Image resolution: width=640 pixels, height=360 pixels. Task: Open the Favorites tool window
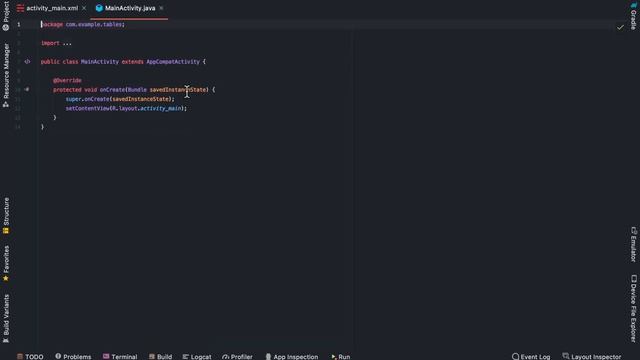point(6,263)
